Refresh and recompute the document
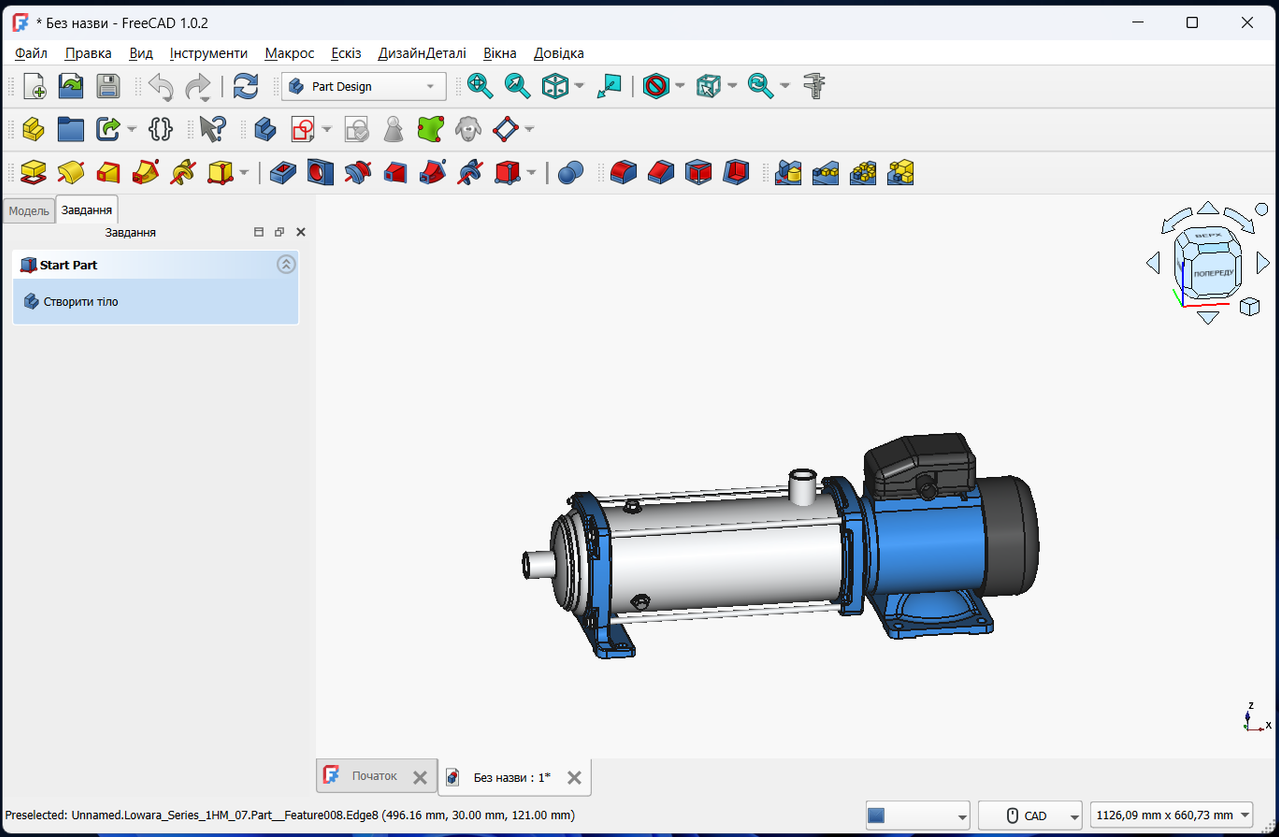The image size is (1279, 837). 245,87
